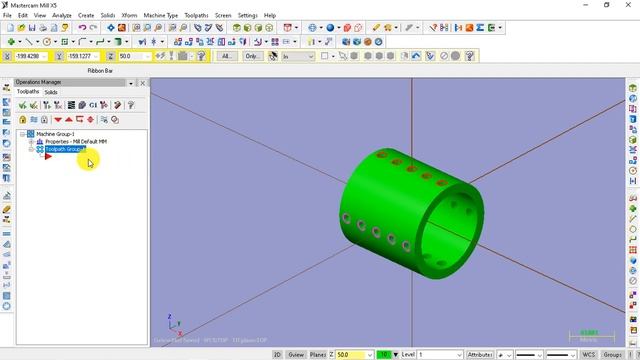Click the blue sigma statistics icon
Viewport: 640px width, 360px height.
coord(480,28)
